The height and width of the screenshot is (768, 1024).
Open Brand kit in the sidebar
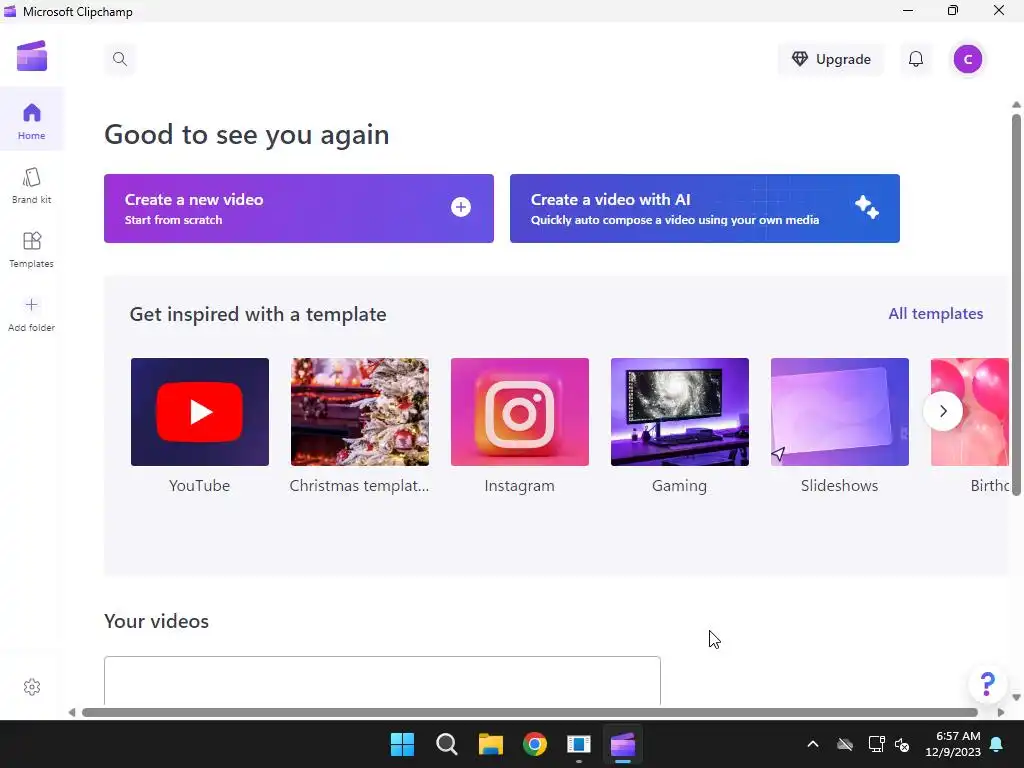pyautogui.click(x=31, y=185)
